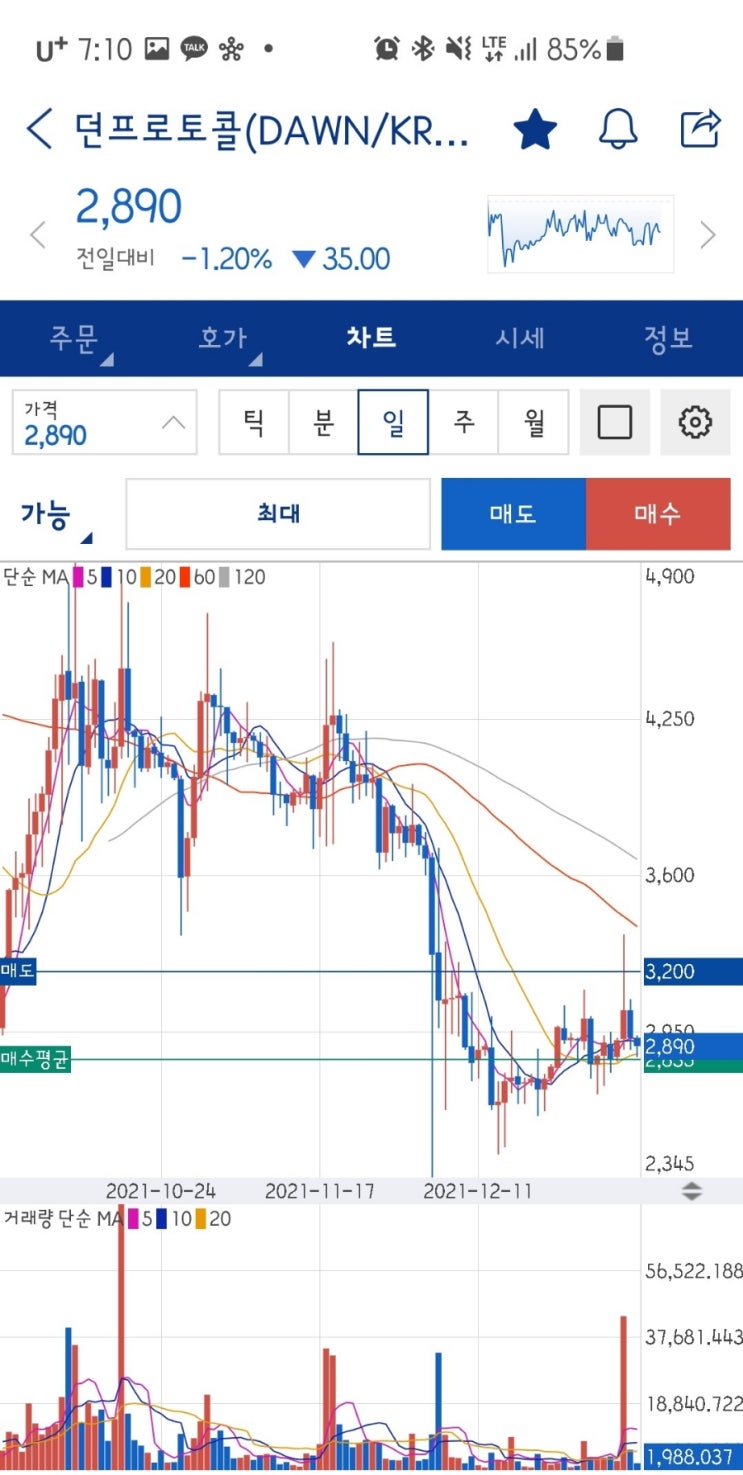Open KakaoTalk notification in status bar
The image size is (743, 1475).
pyautogui.click(x=194, y=48)
